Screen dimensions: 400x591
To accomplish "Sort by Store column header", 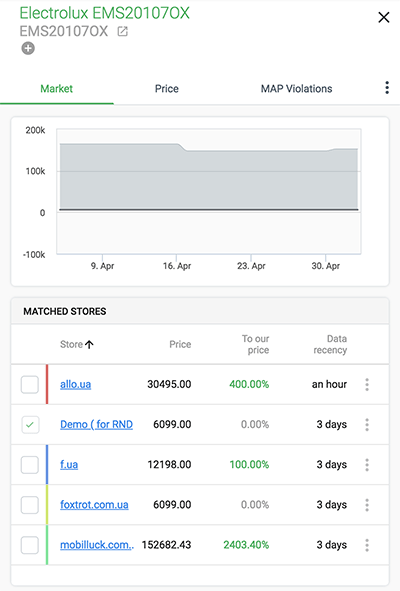I will pos(71,344).
